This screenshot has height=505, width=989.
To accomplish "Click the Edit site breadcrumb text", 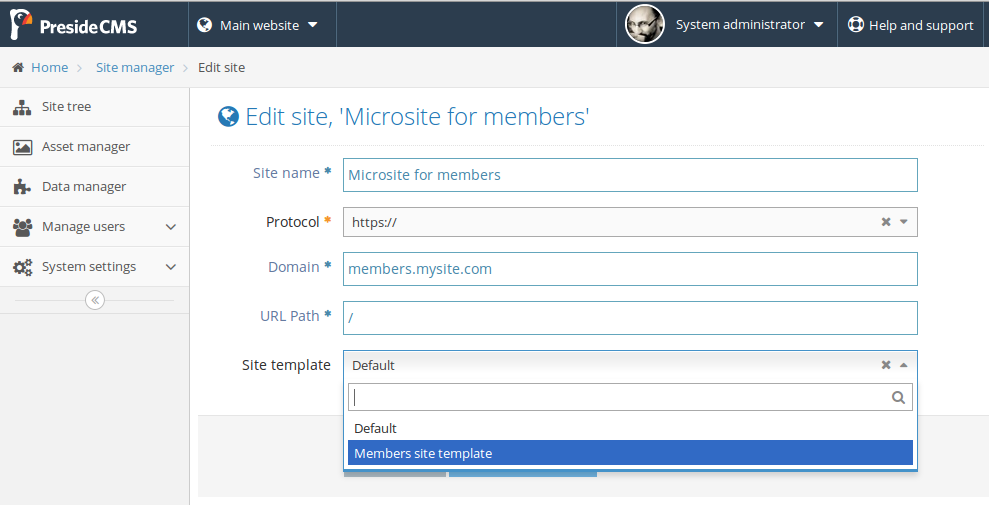I will coord(221,67).
